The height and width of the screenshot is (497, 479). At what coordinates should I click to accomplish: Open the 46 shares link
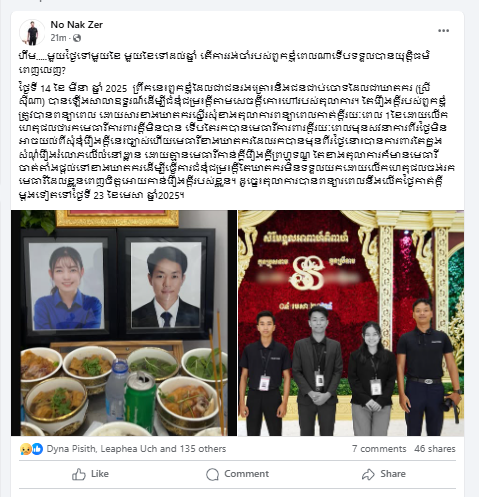(x=435, y=449)
